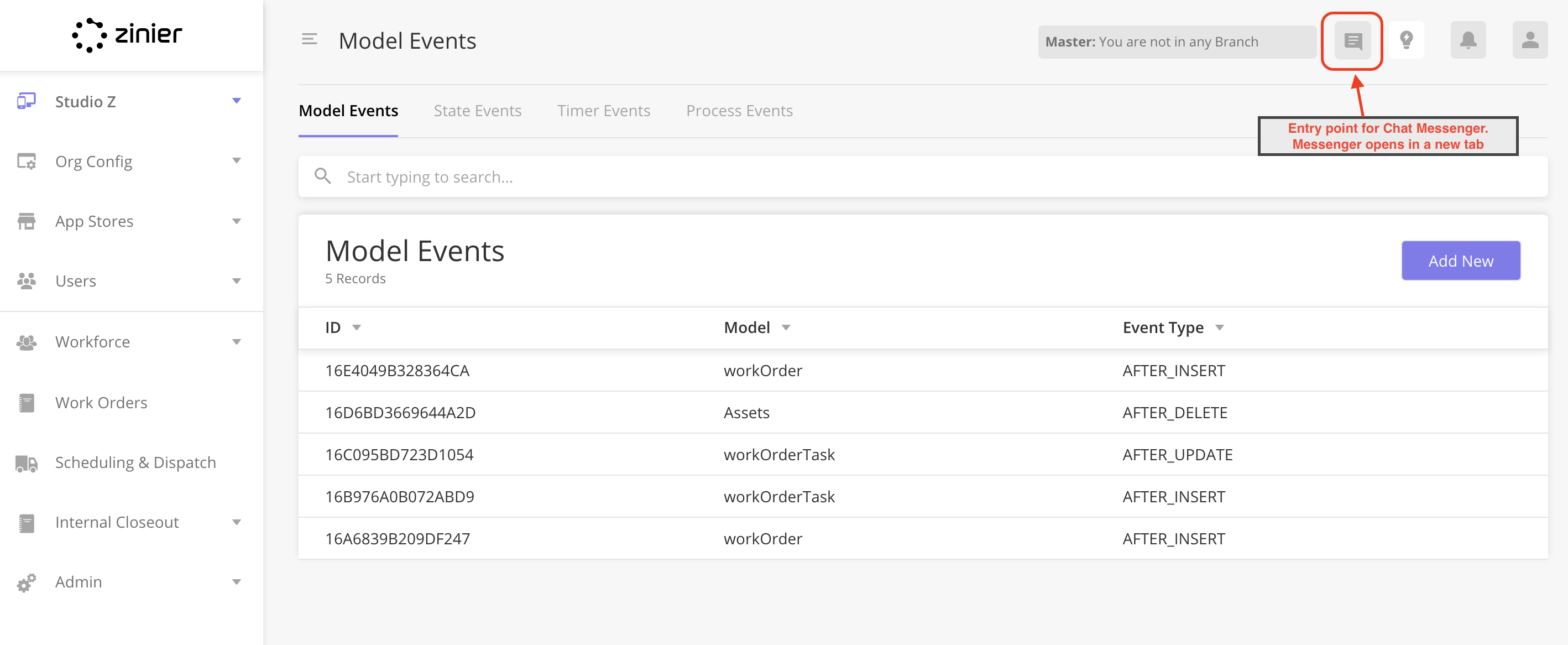Viewport: 1568px width, 645px height.
Task: Click the Work Orders sidebar icon
Action: point(26,403)
